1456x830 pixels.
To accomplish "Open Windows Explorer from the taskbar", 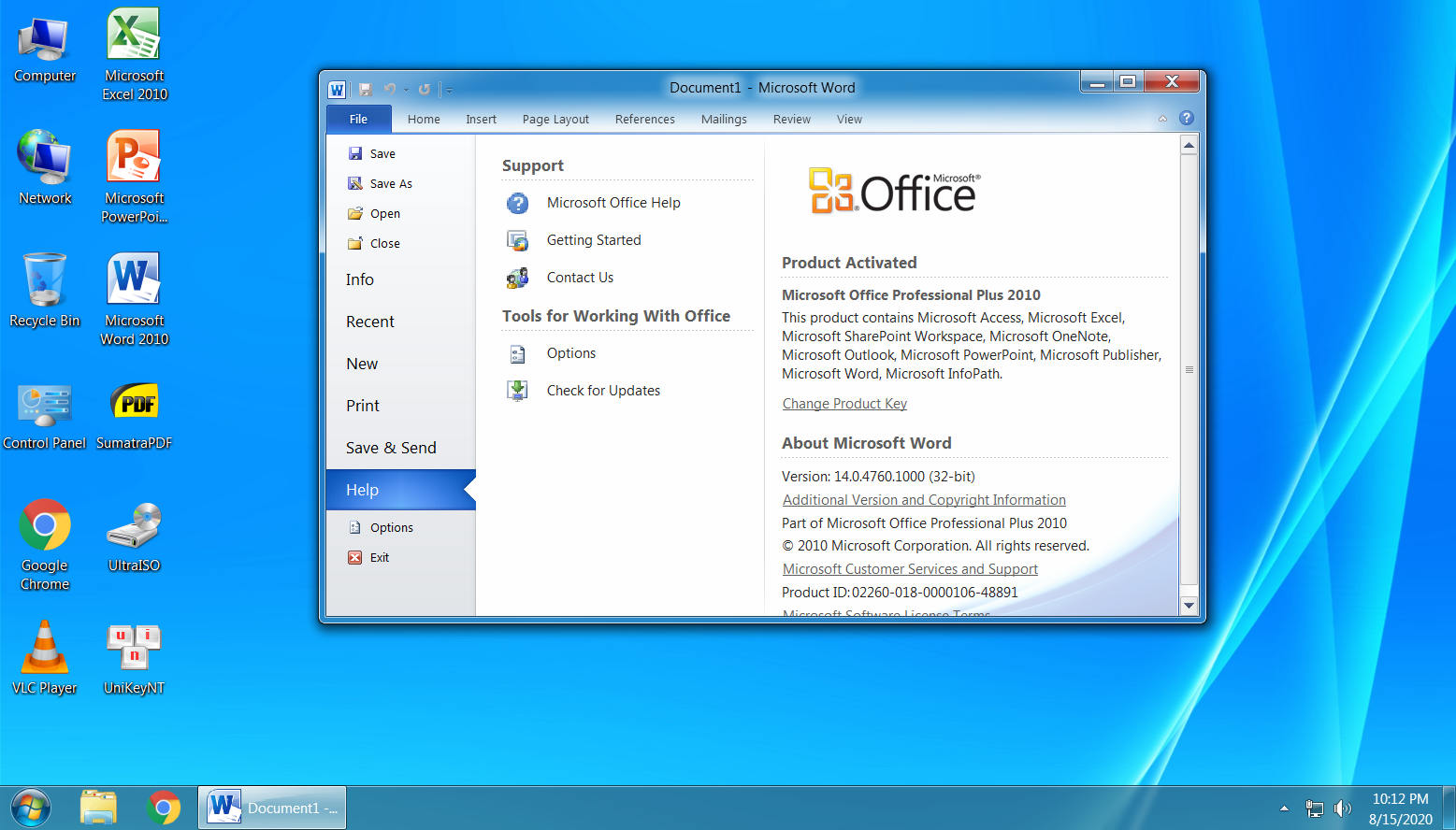I will pos(98,808).
